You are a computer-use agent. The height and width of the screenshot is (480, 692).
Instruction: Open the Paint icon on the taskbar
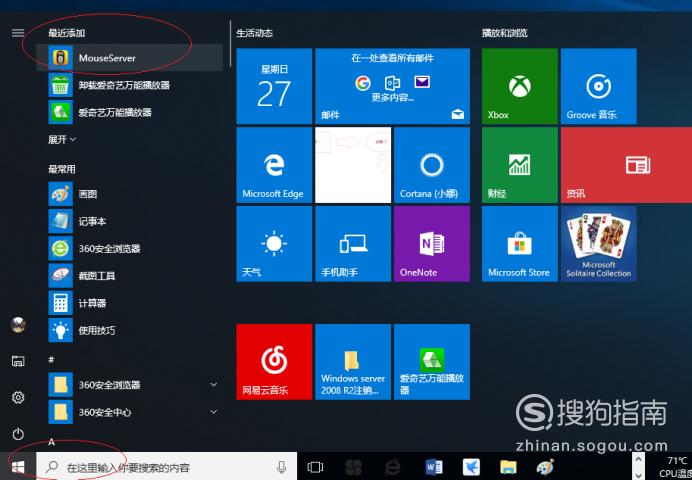pos(545,467)
